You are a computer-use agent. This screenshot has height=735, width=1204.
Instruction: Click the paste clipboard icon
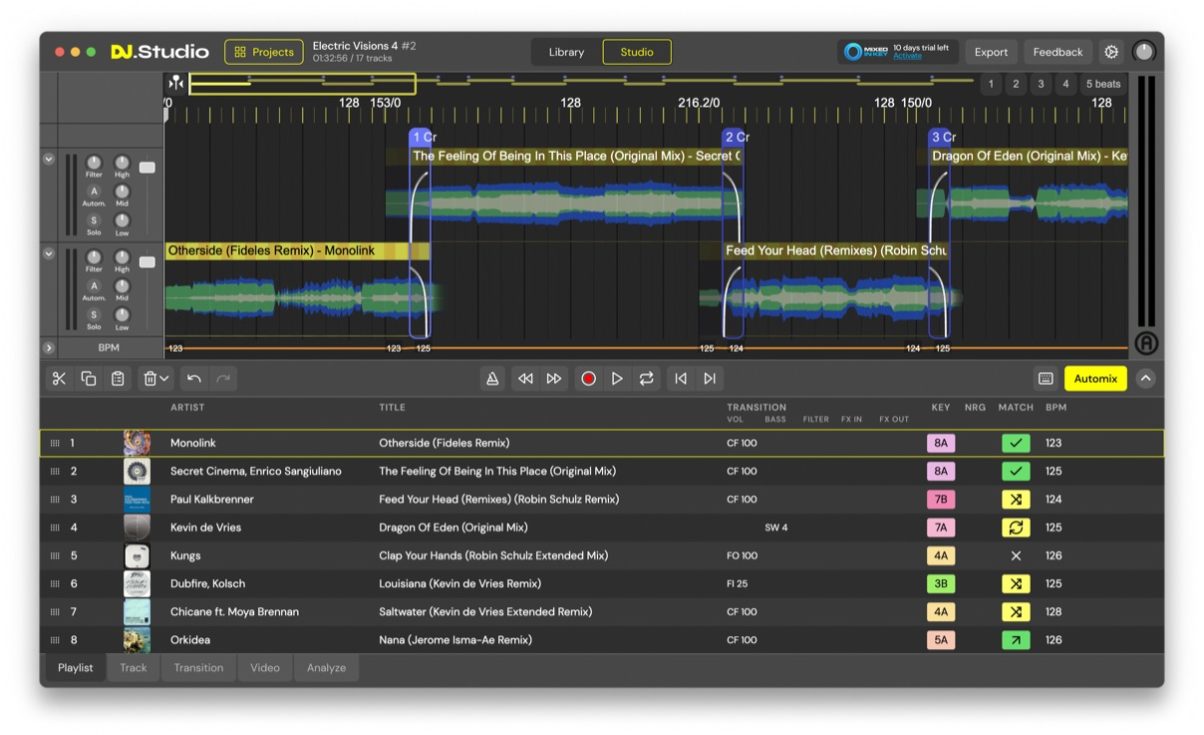118,378
